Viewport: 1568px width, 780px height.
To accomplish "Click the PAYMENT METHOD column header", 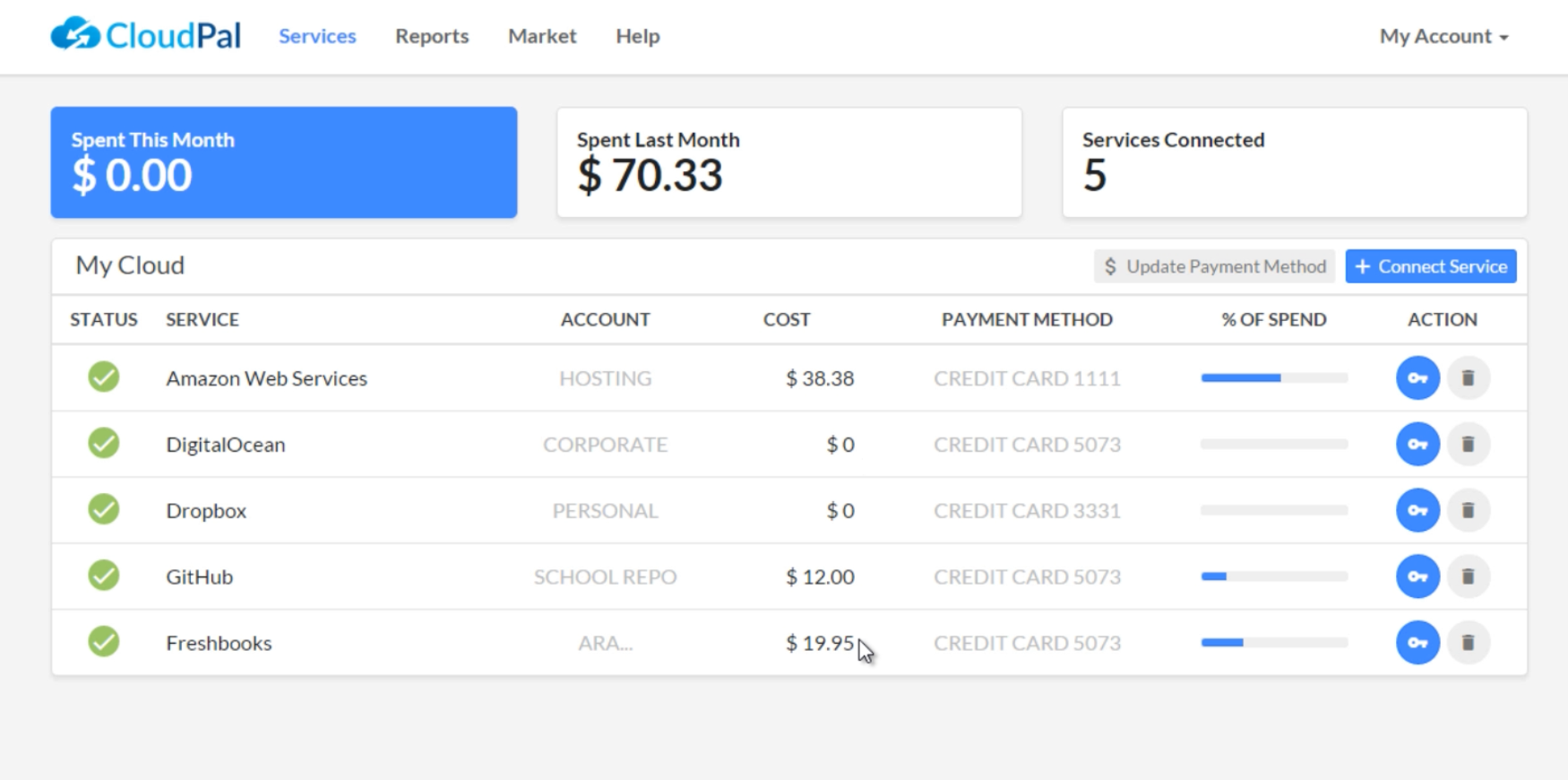I will coord(1027,319).
